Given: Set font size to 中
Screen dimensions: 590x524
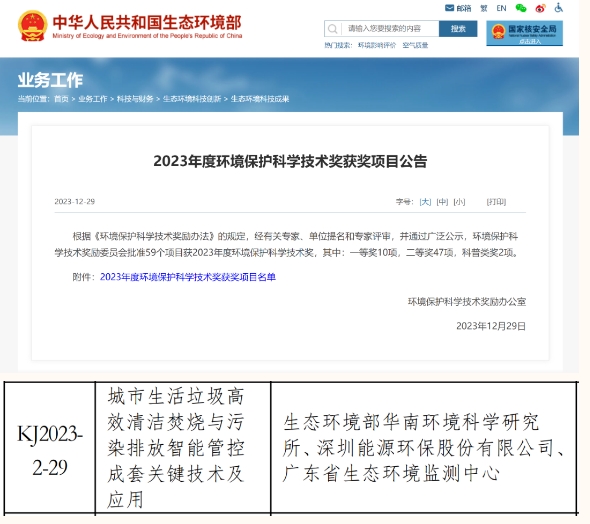Looking at the screenshot, I should (x=442, y=202).
